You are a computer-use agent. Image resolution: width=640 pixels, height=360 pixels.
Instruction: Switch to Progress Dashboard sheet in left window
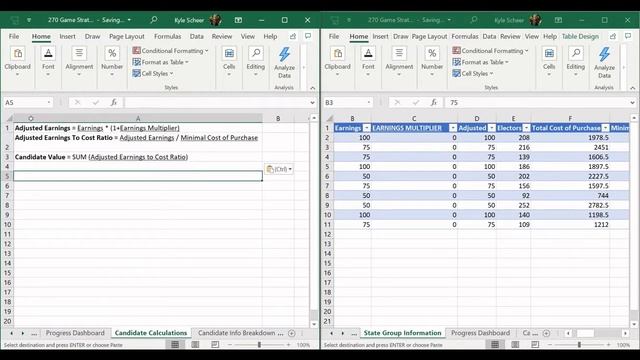(75, 333)
